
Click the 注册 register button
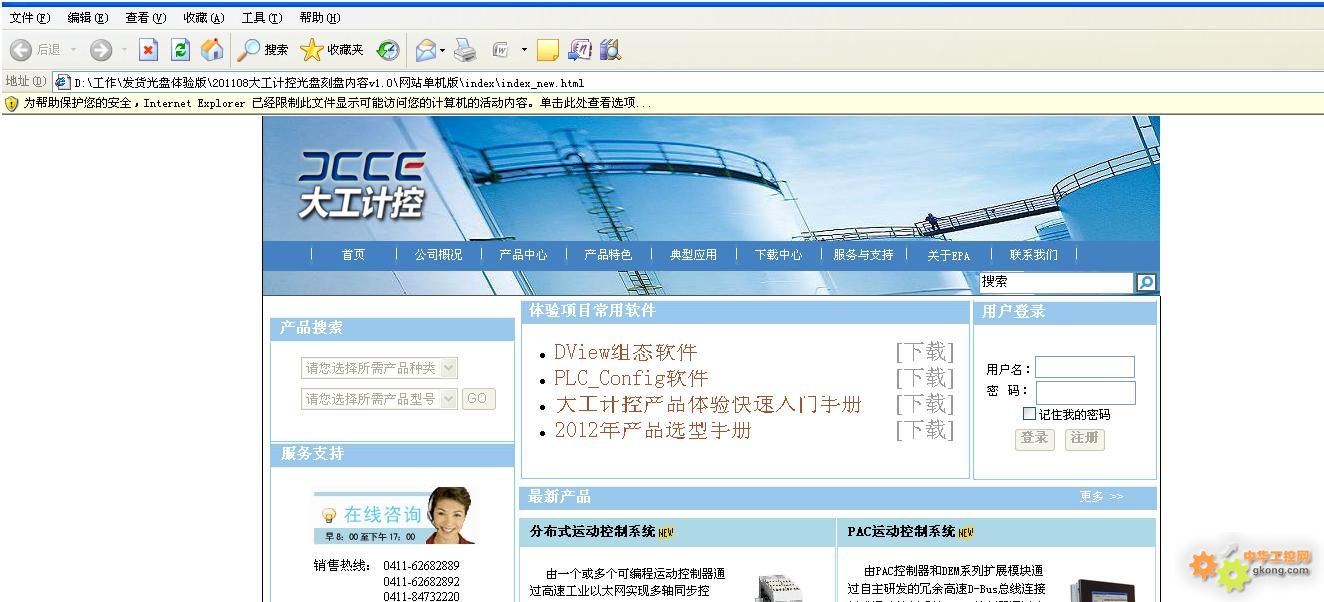click(1085, 438)
